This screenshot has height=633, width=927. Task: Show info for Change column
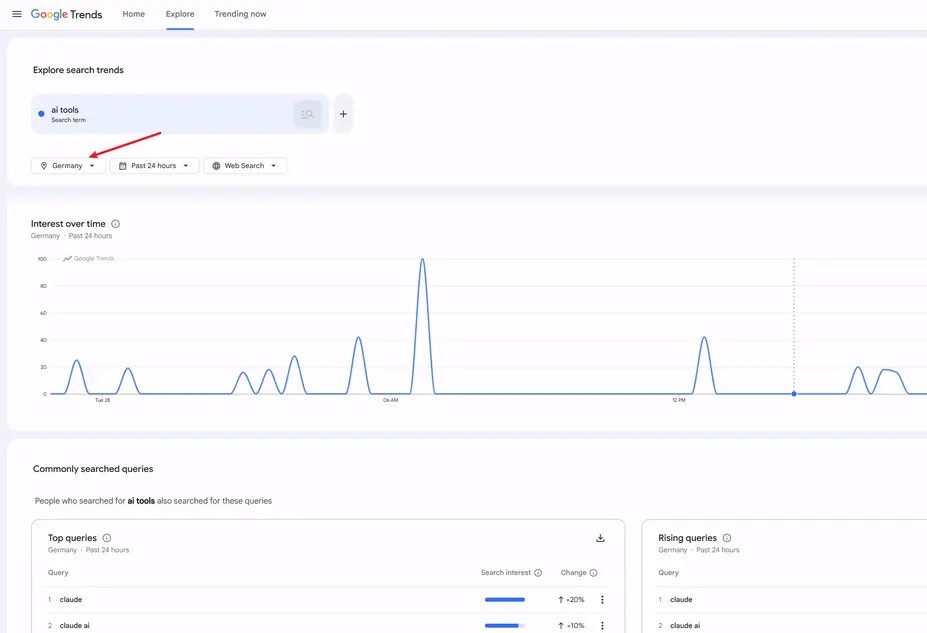click(594, 573)
